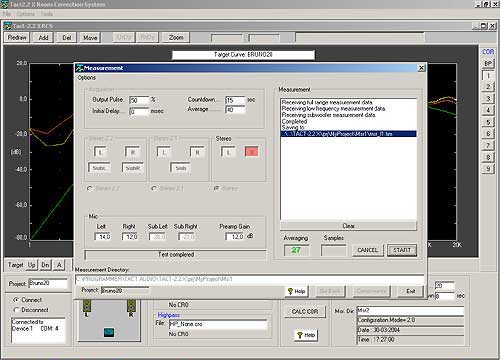Click the right speaker icon labeled R
The width and height of the screenshot is (500, 360).
(131, 306)
